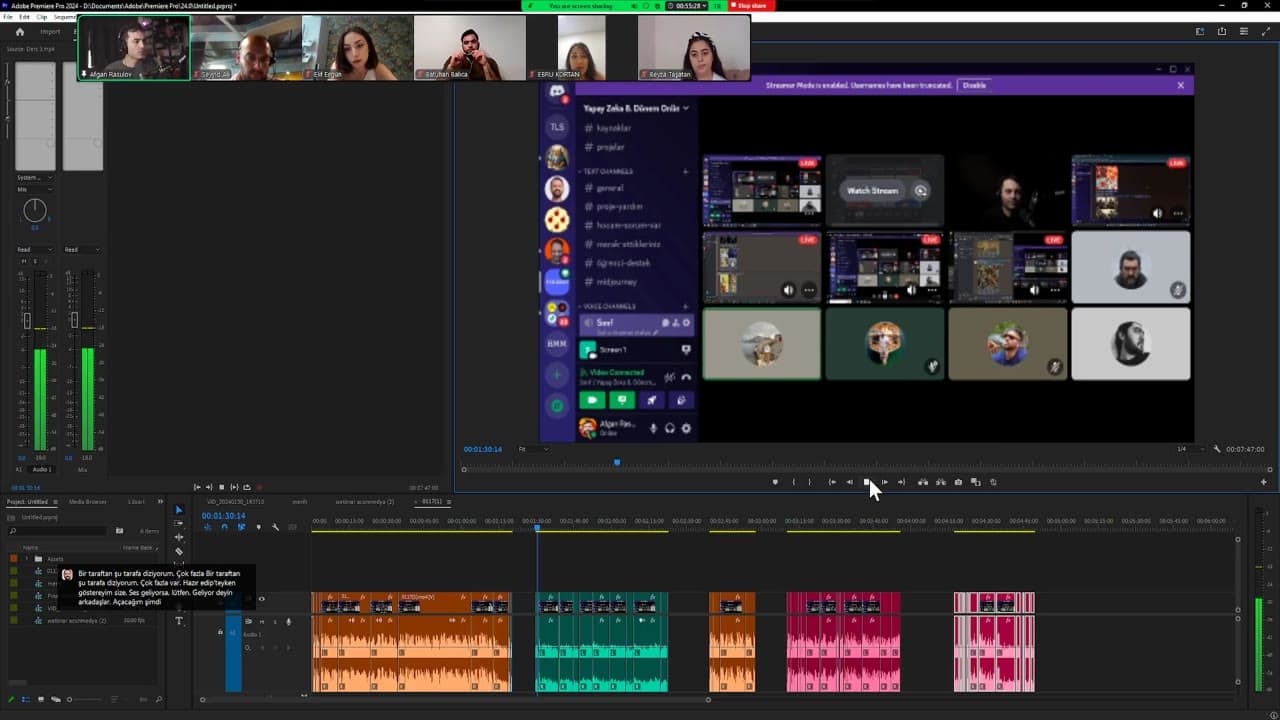Viewport: 1280px width, 720px height.
Task: Toggle Discord camera button
Action: [x=593, y=400]
